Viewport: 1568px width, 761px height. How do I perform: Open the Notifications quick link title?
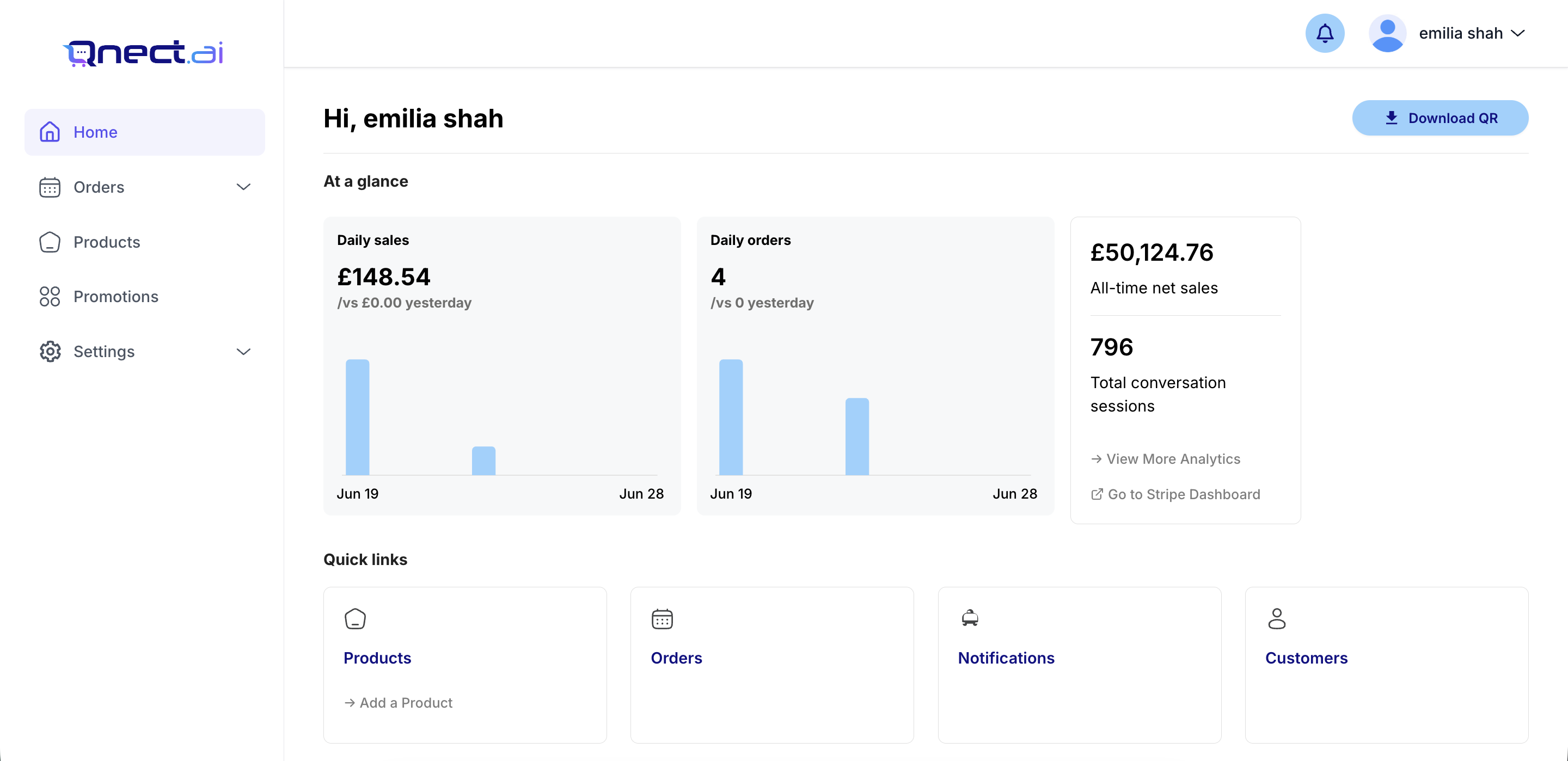tap(1006, 658)
